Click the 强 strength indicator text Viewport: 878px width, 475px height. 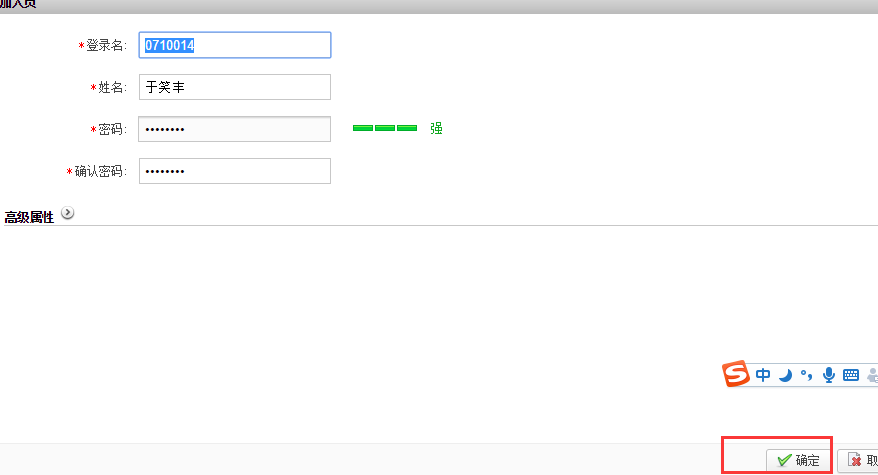point(436,129)
